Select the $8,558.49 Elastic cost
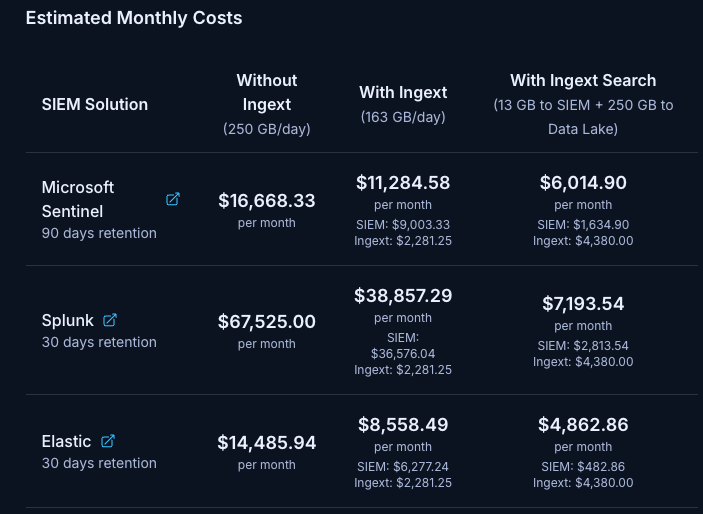Screen dimensions: 703x514 point(403,424)
